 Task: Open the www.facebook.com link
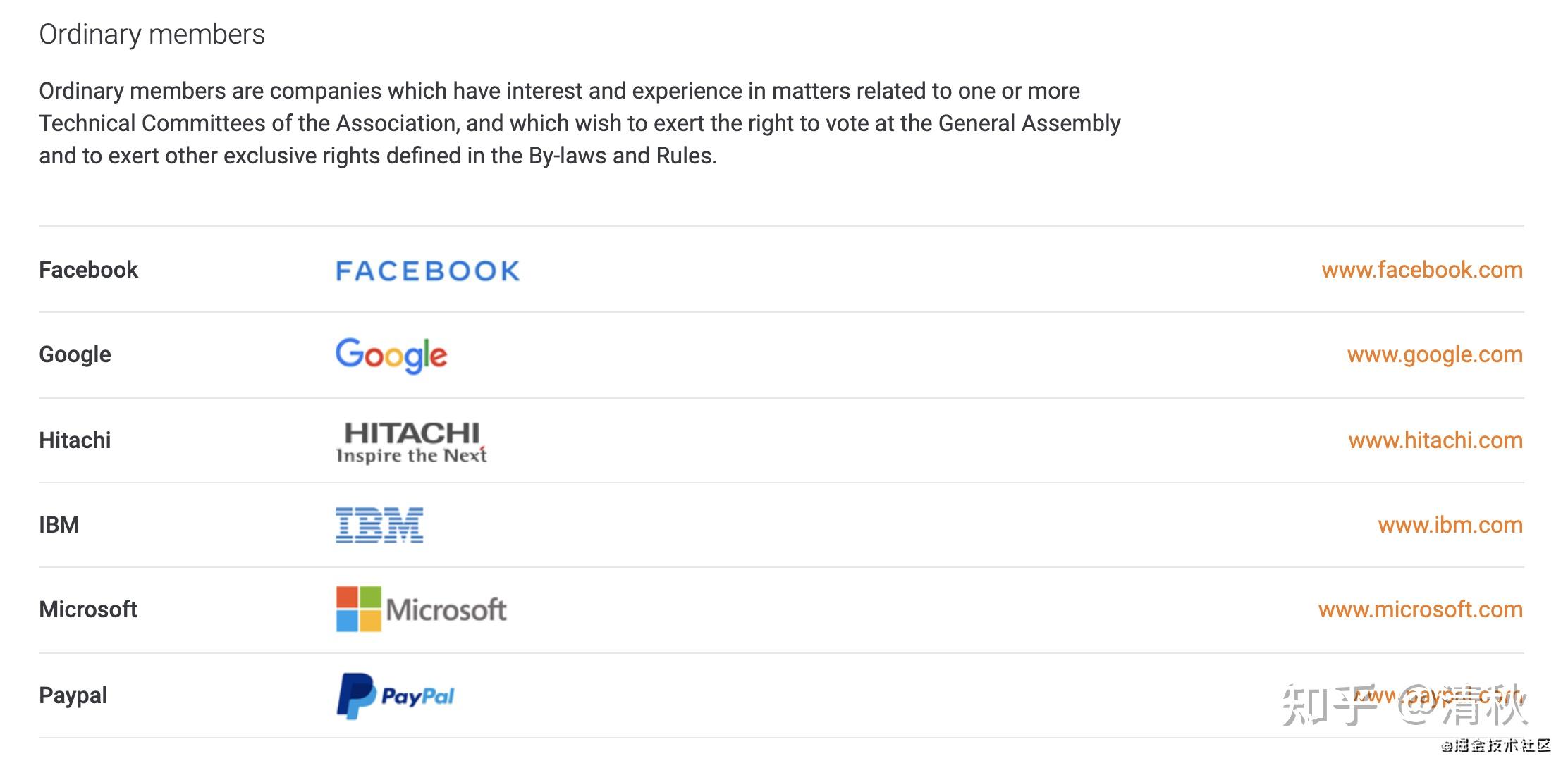1421,270
